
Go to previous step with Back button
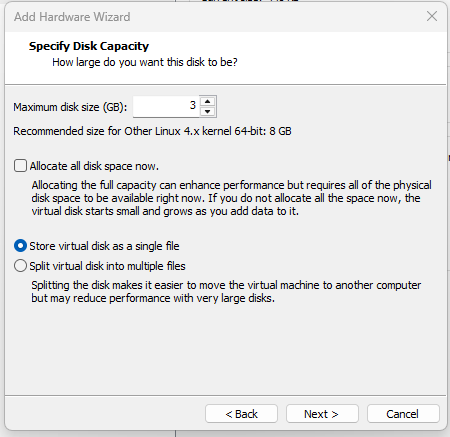(x=241, y=414)
